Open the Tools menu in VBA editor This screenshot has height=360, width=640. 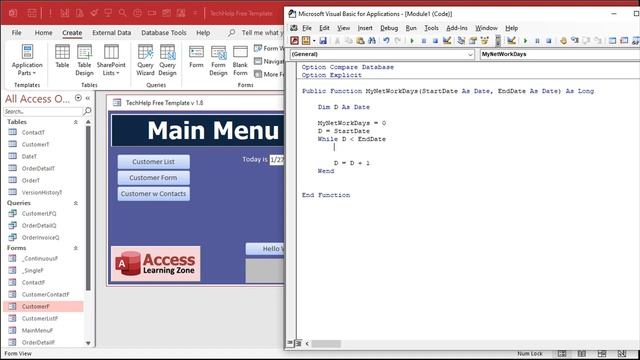click(x=431, y=28)
